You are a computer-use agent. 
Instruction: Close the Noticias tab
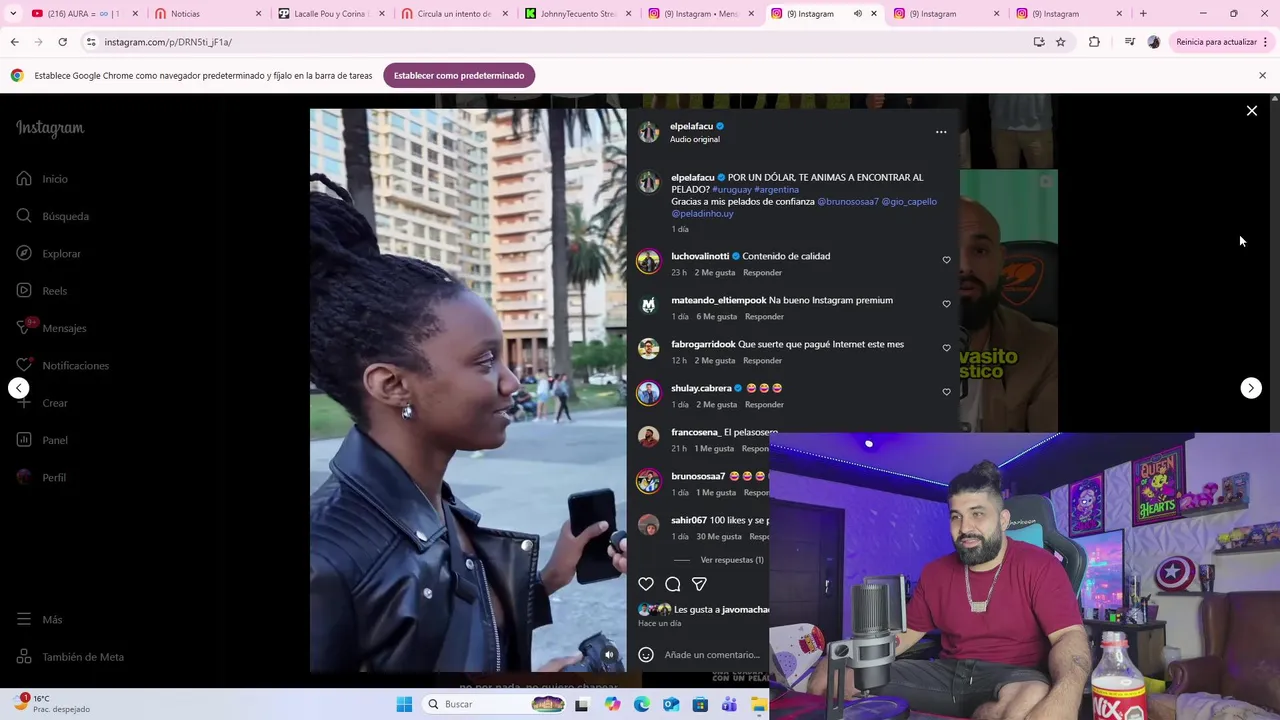click(x=259, y=14)
